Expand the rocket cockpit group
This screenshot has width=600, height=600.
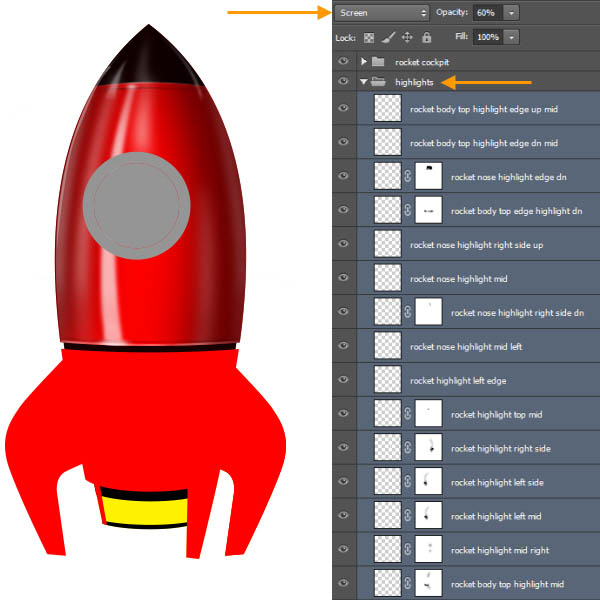[364, 62]
